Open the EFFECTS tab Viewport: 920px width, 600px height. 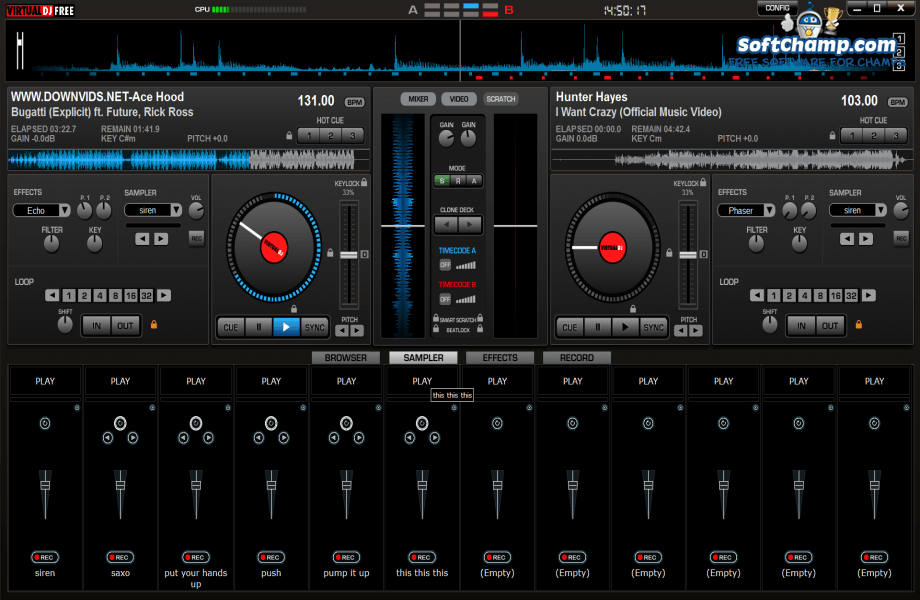[x=500, y=358]
